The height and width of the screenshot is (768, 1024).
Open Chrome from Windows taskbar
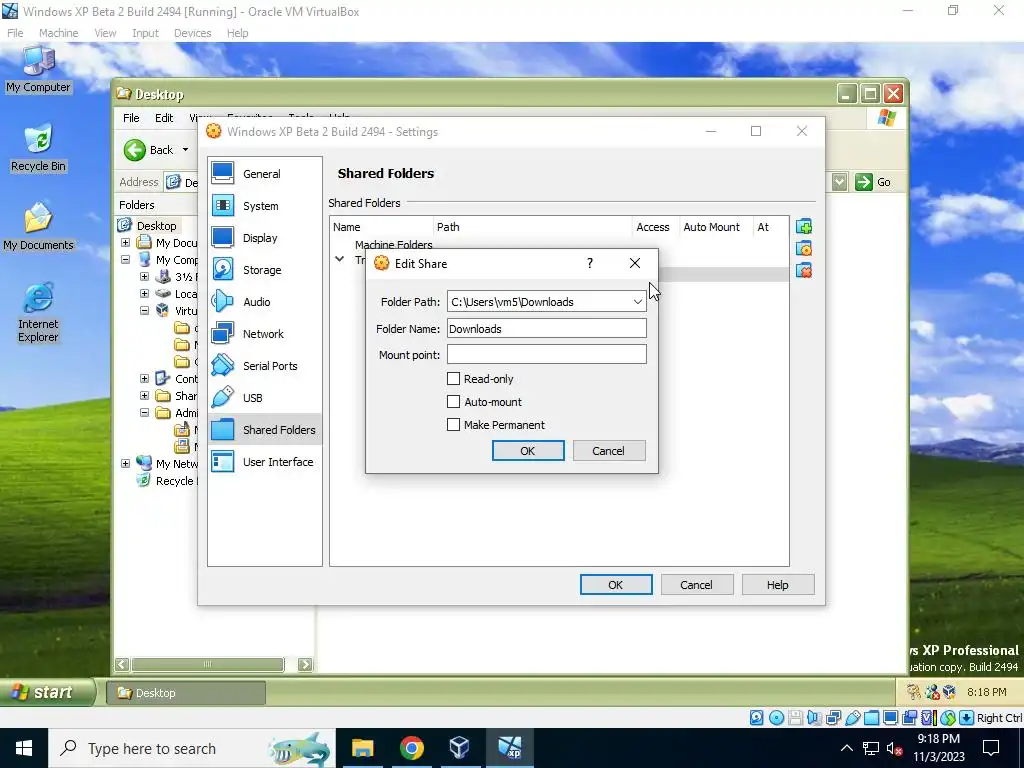click(x=411, y=748)
